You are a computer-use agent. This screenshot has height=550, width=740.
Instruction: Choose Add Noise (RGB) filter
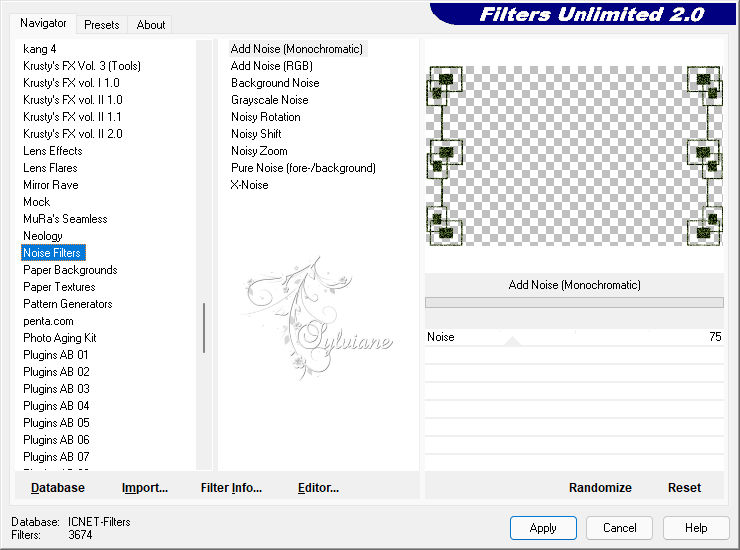(x=271, y=66)
